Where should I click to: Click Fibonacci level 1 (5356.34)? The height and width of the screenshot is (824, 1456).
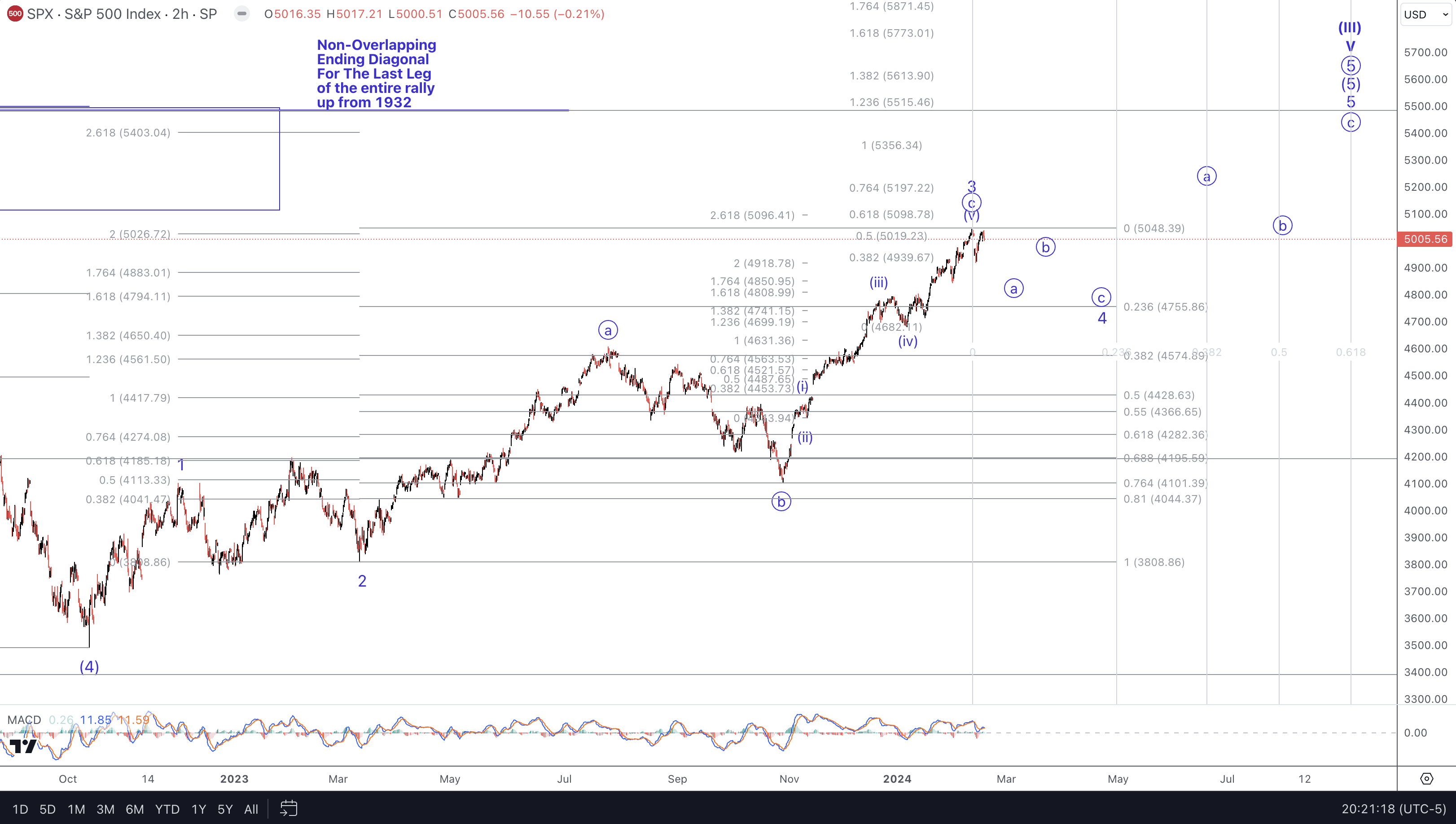[x=892, y=145]
